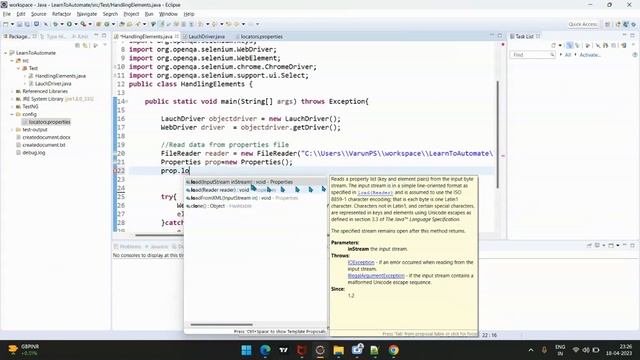Open Google Chrome from taskbar

[393, 350]
